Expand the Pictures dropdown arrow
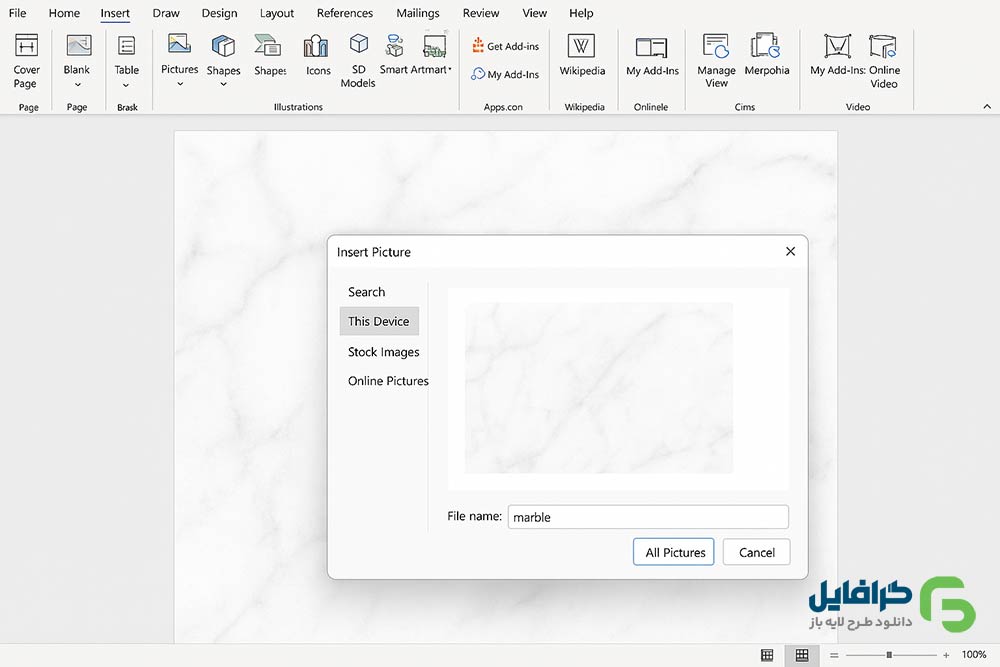Screen dimensions: 1000x667 click(x=180, y=84)
